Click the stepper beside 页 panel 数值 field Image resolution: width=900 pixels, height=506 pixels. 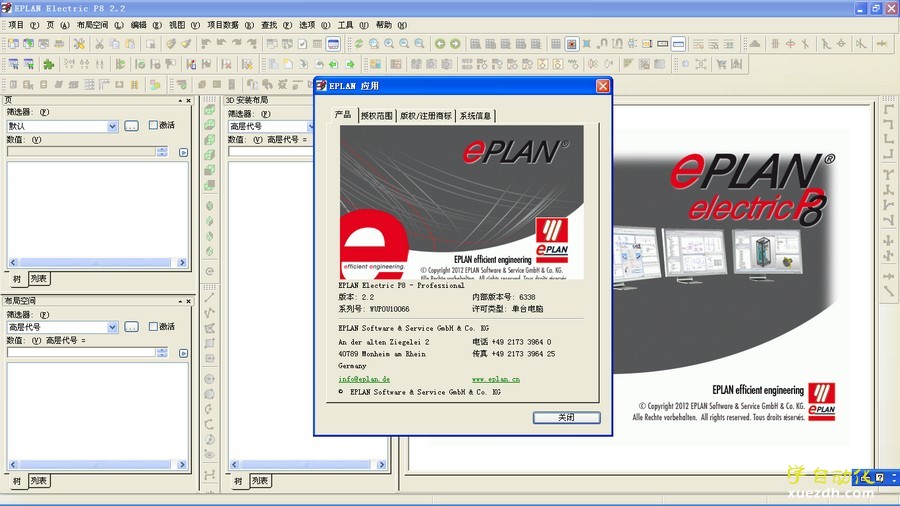(x=162, y=151)
